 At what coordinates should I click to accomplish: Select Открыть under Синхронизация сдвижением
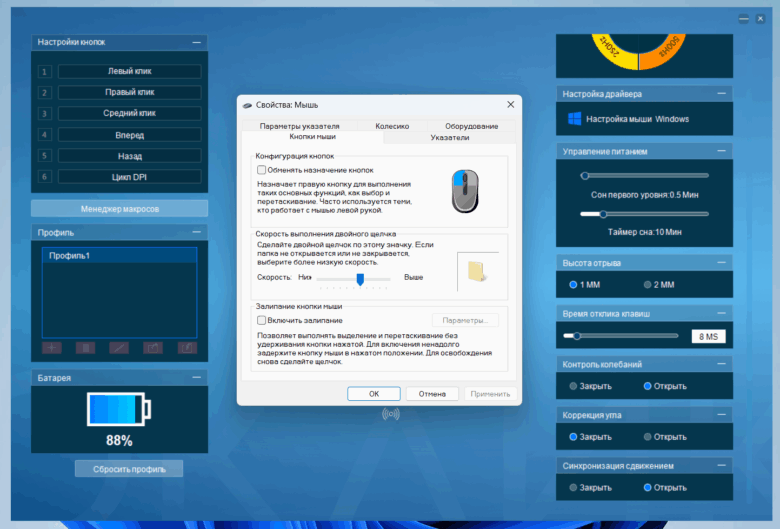pos(647,488)
